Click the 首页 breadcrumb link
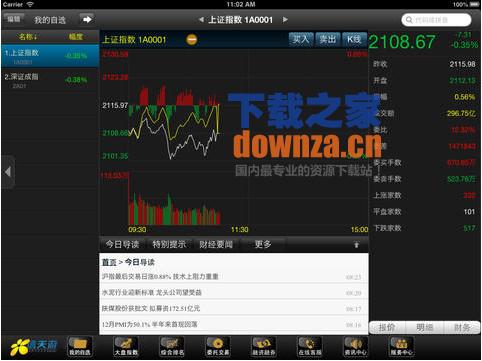The height and width of the screenshot is (361, 482). point(109,262)
